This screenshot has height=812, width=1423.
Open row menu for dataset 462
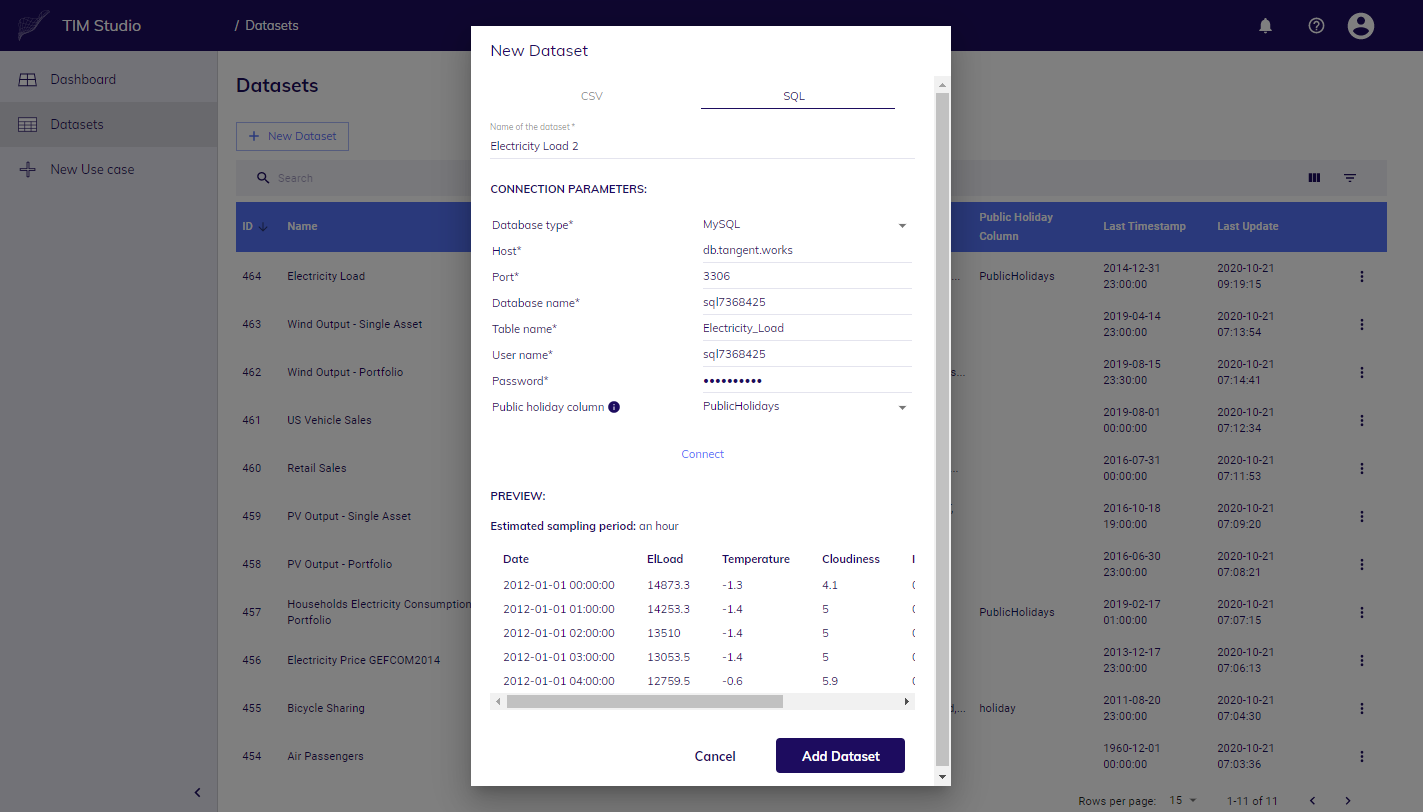1361,373
